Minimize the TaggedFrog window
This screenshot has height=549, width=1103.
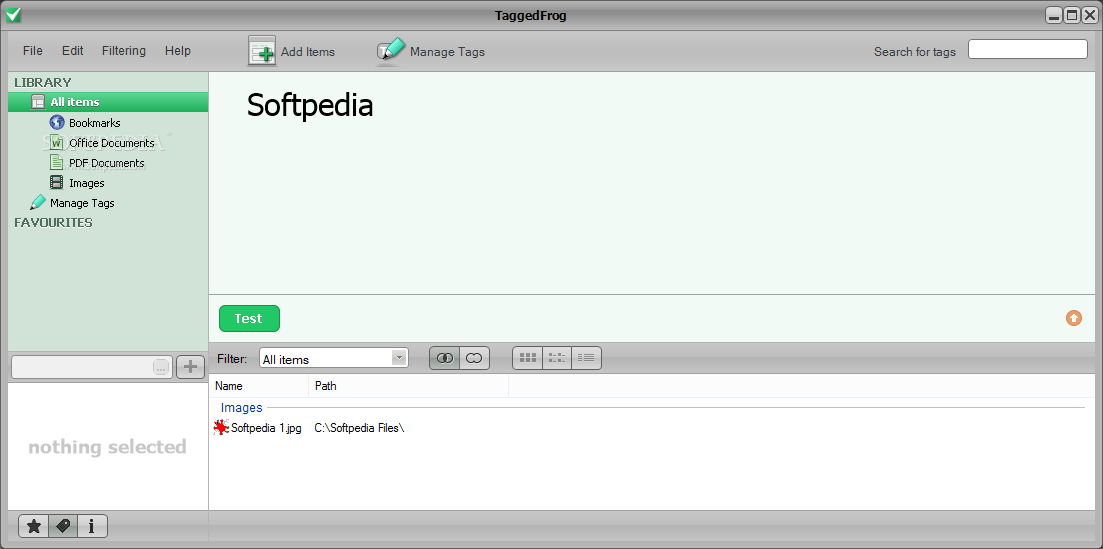1054,15
